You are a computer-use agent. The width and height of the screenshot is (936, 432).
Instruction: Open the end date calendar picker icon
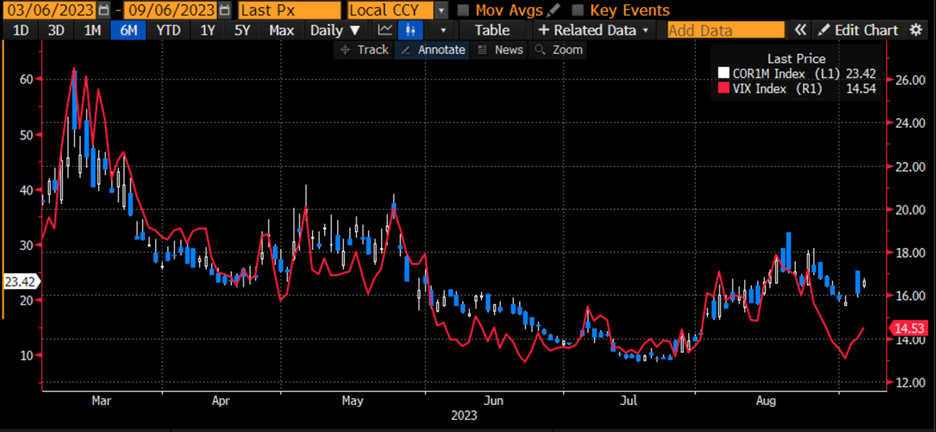224,10
